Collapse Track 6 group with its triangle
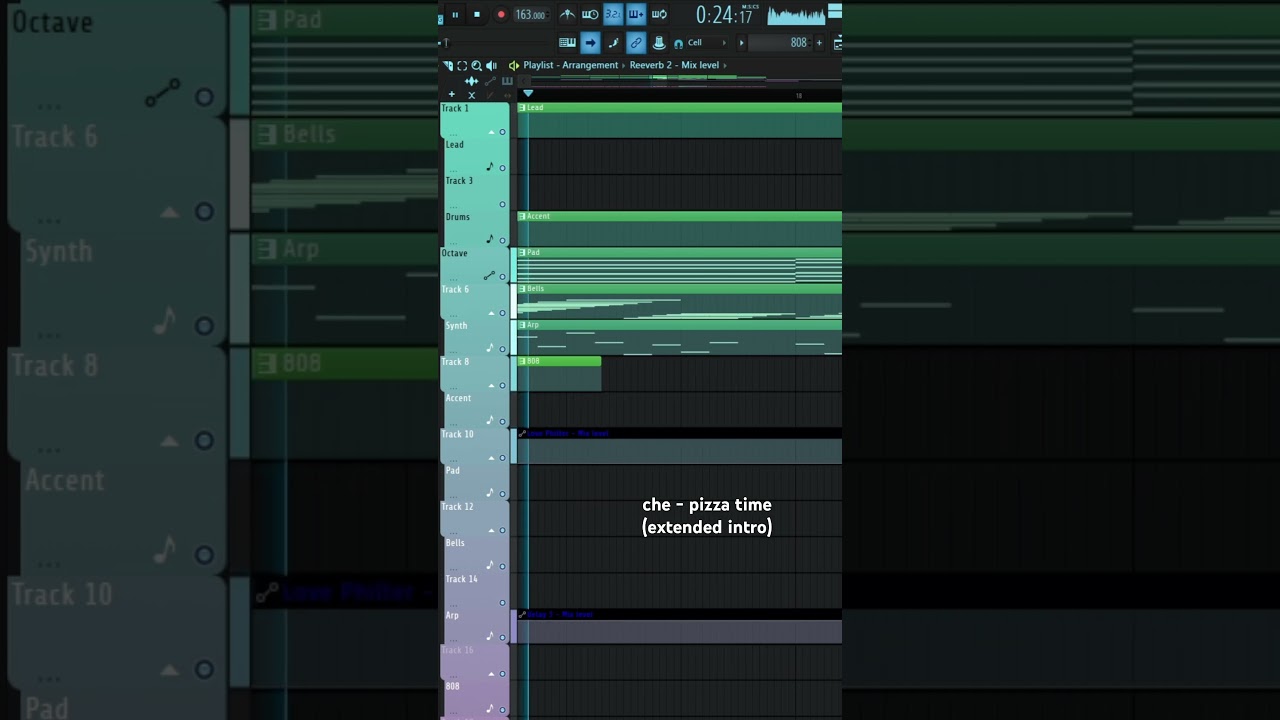The height and width of the screenshot is (720, 1280). point(491,313)
